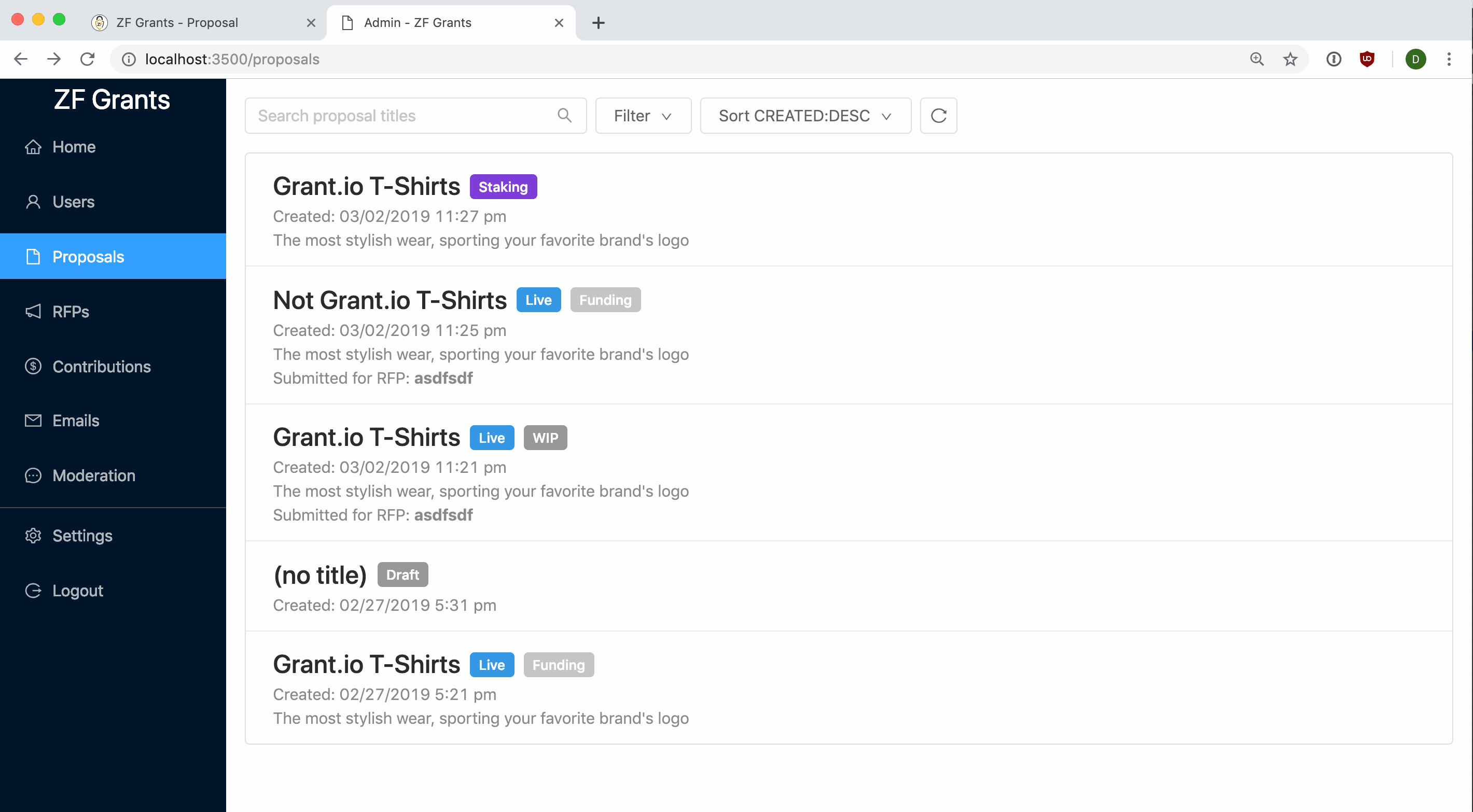Click the password manager extension icon

pyautogui.click(x=1333, y=59)
